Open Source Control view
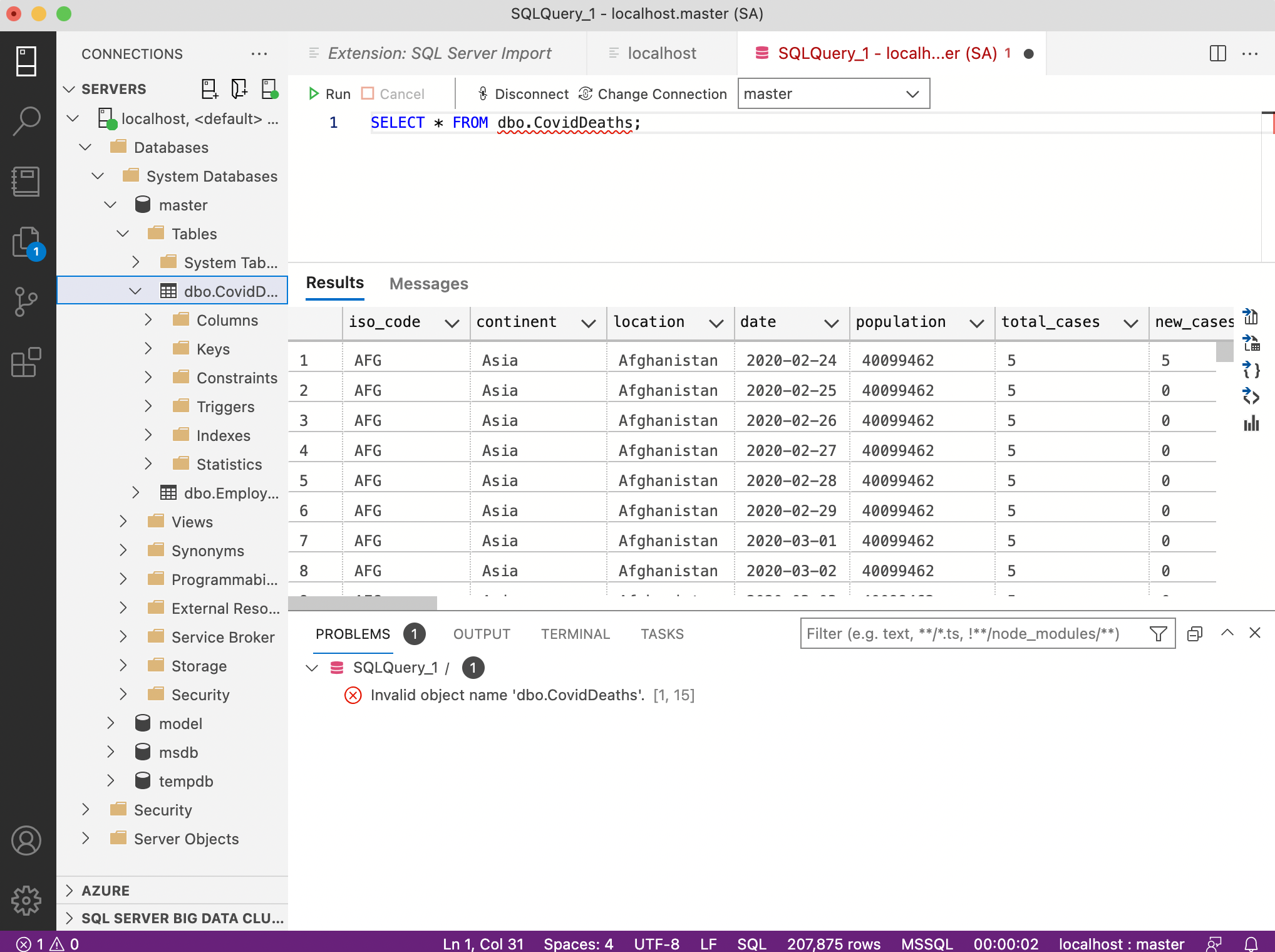The image size is (1275, 952). 26,301
